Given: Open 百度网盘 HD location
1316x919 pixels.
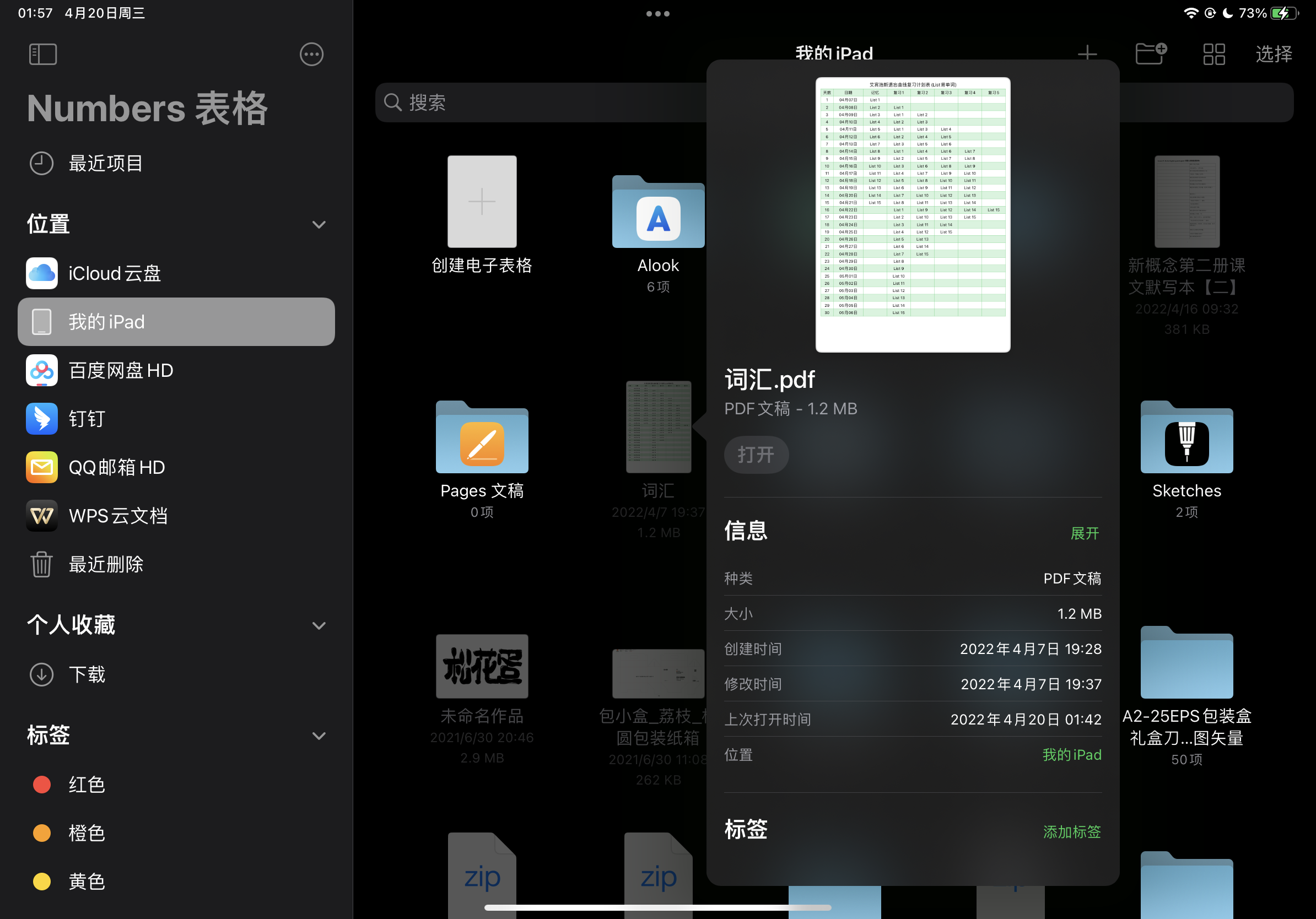Looking at the screenshot, I should pos(120,370).
